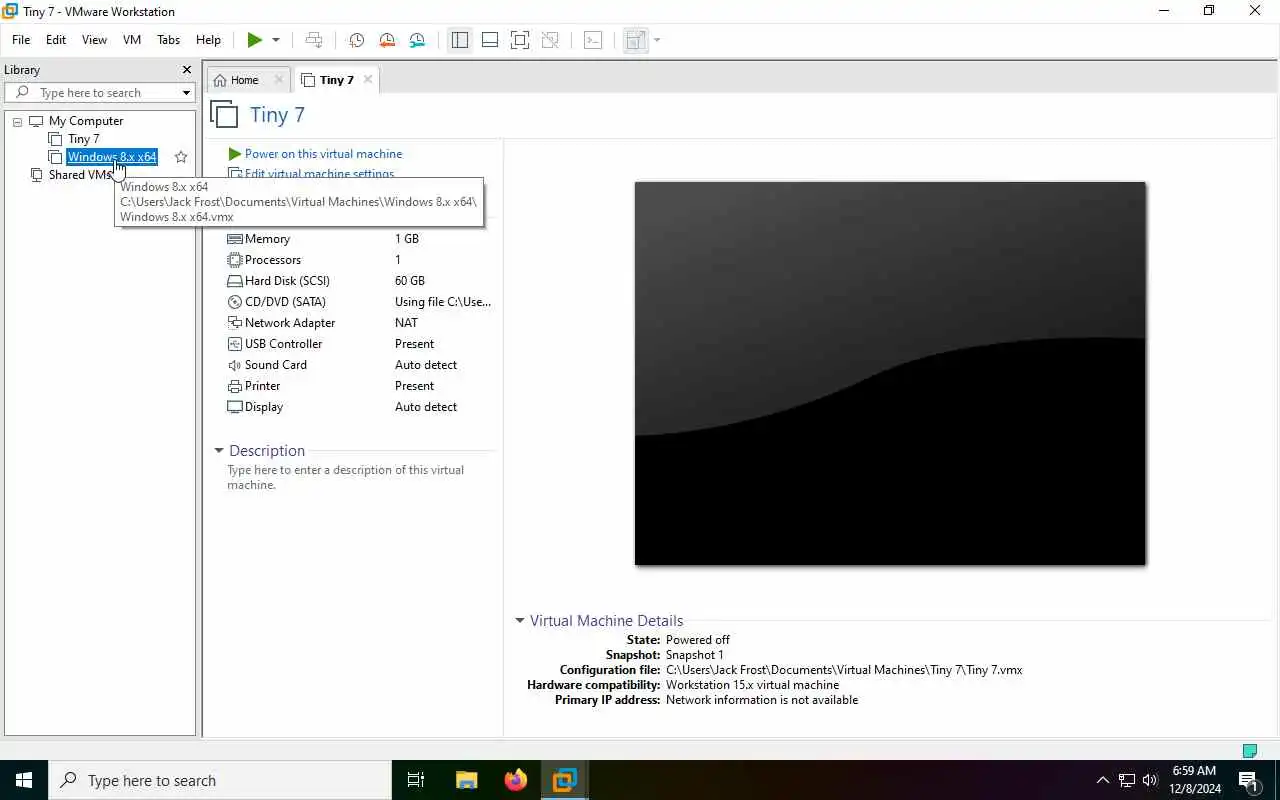Select the Tiny 7 tab
Viewport: 1280px width, 800px height.
[337, 80]
